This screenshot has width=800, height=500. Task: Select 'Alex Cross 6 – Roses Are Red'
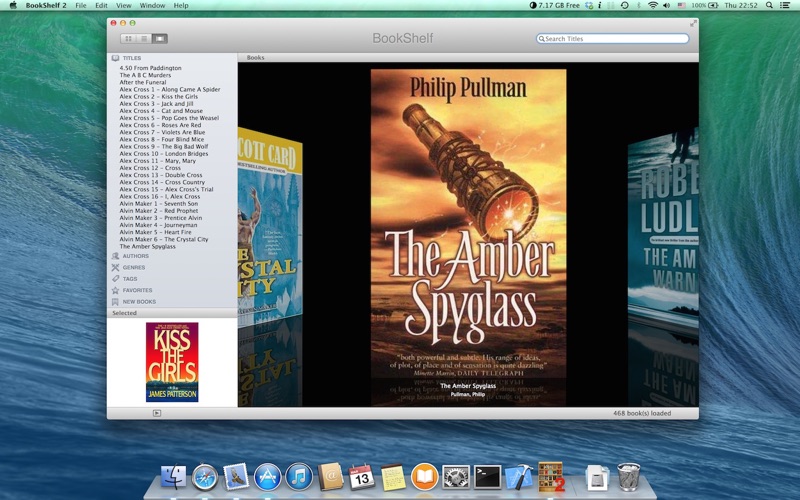(160, 125)
